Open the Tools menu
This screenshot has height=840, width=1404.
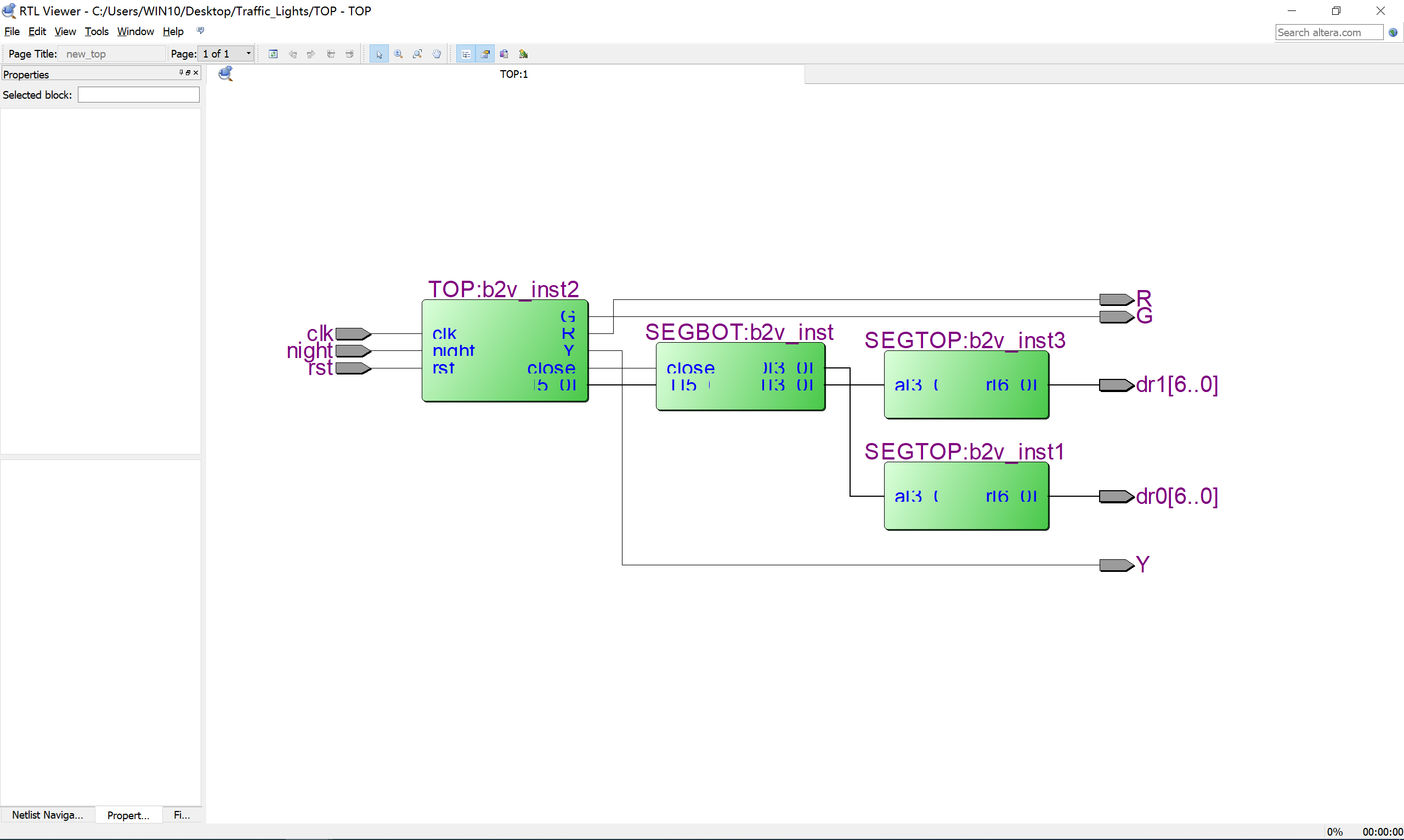[x=96, y=31]
